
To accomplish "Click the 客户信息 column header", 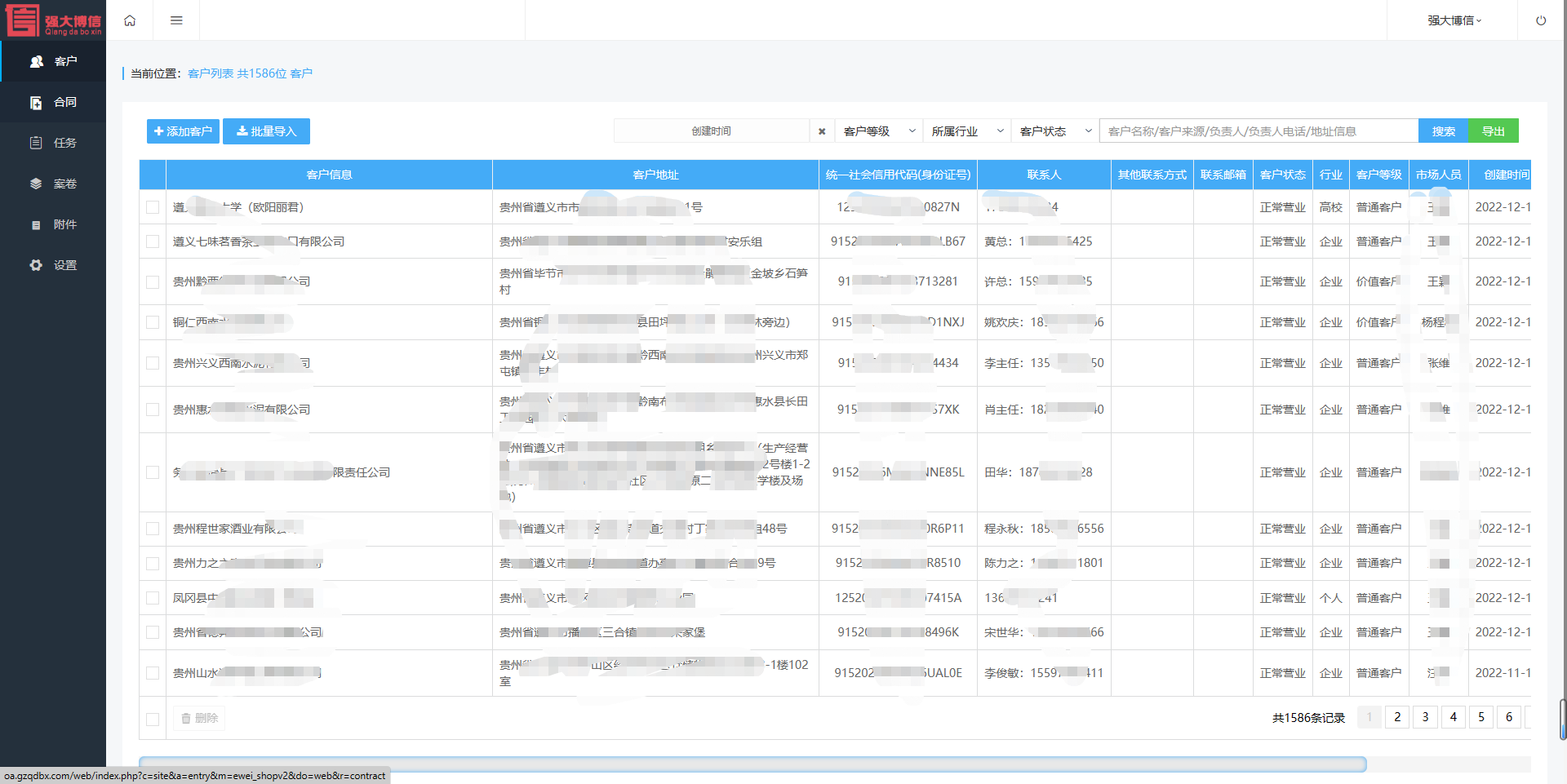I will pos(329,175).
